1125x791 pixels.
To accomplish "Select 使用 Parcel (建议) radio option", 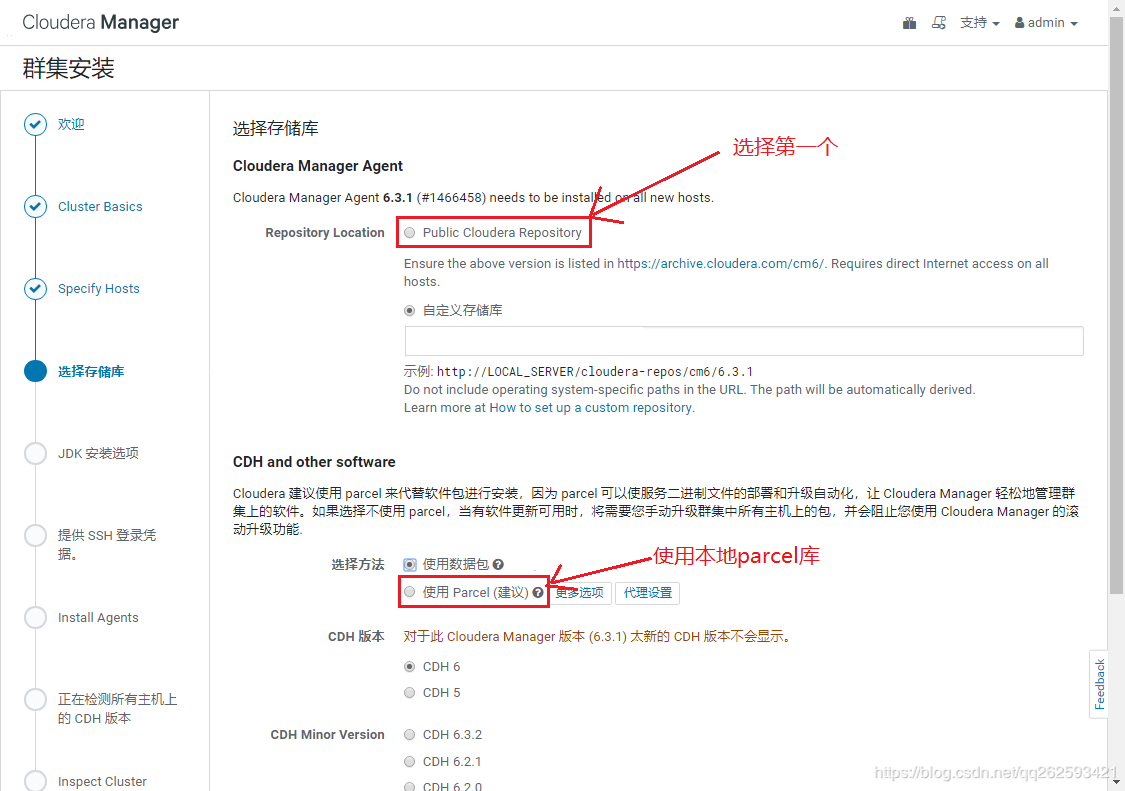I will tap(410, 591).
